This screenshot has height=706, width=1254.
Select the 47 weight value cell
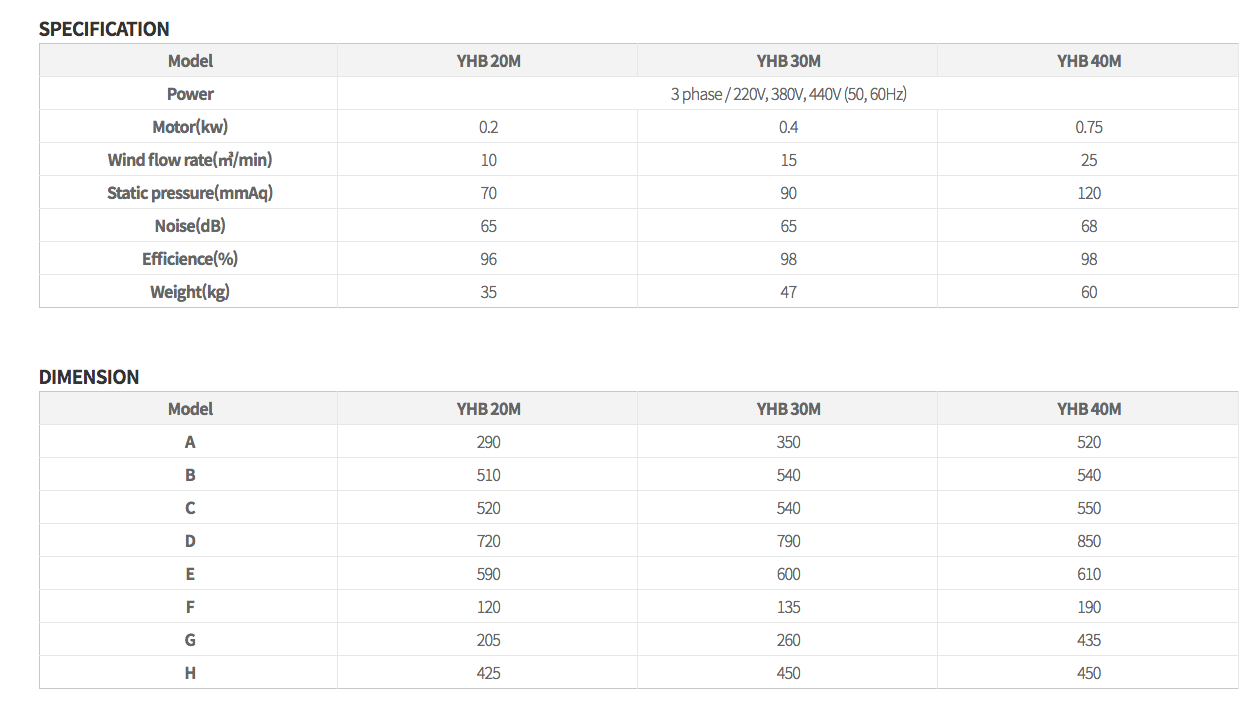[x=788, y=292]
